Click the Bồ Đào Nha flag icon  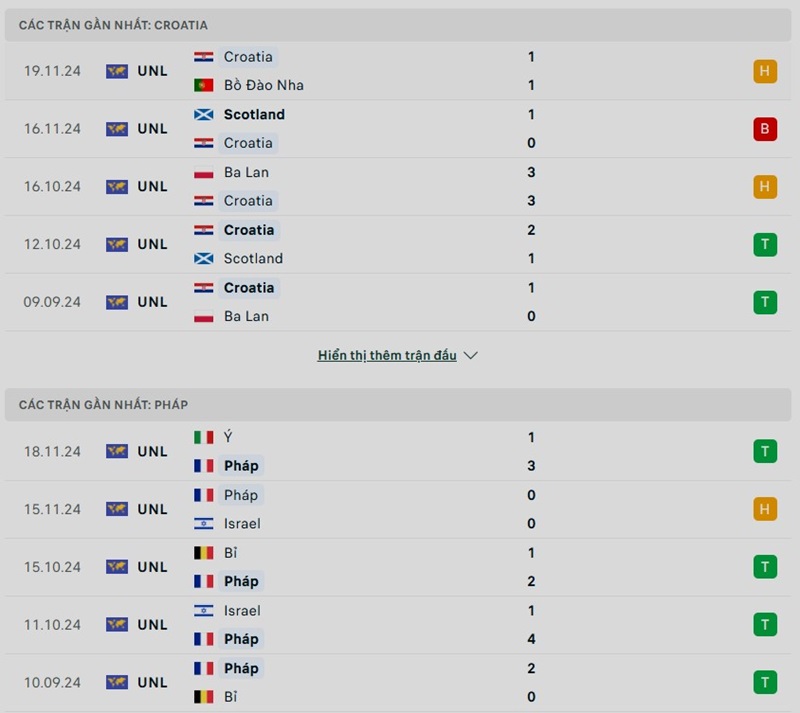204,86
